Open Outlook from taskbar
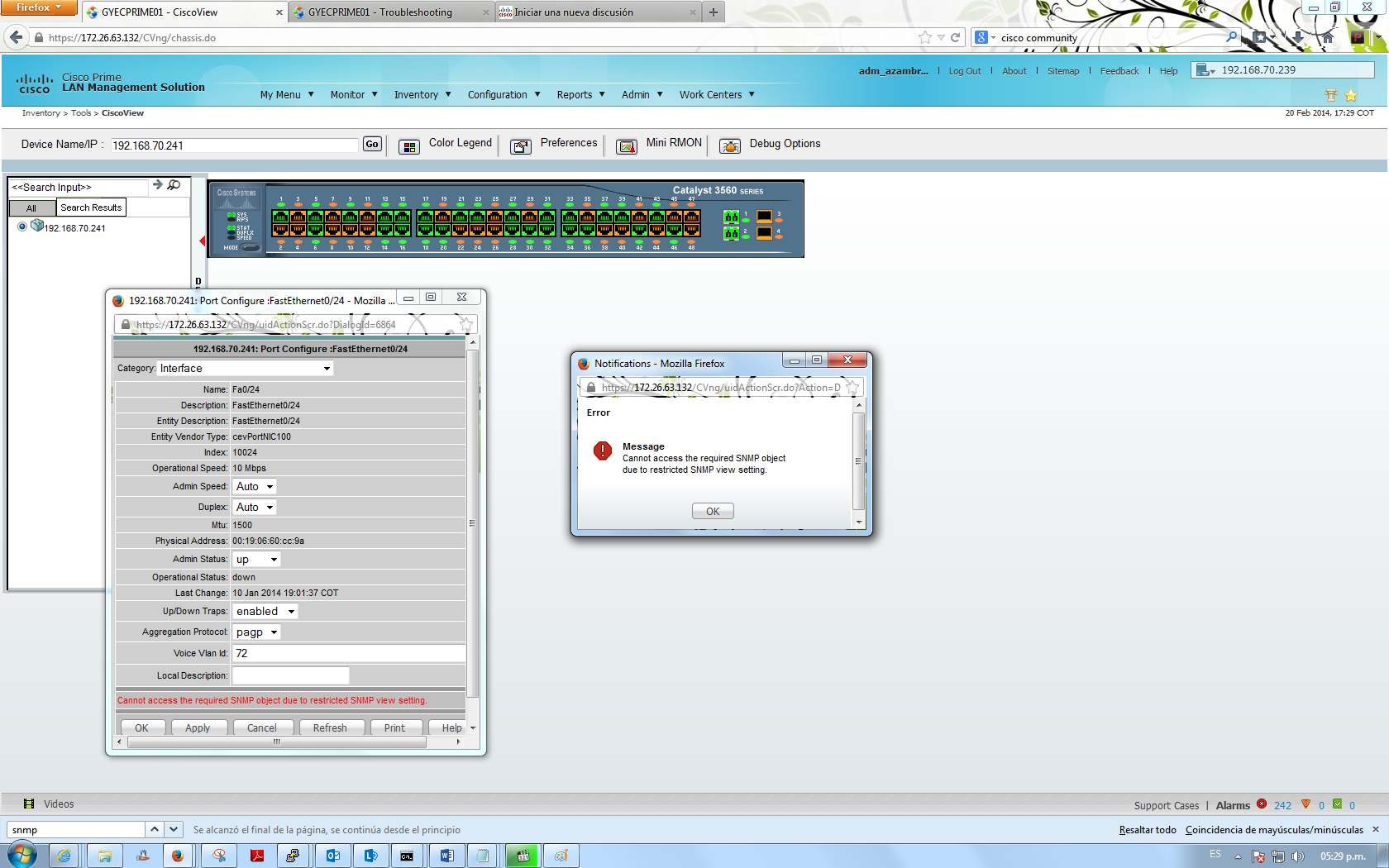This screenshot has width=1389, height=868. click(x=332, y=856)
